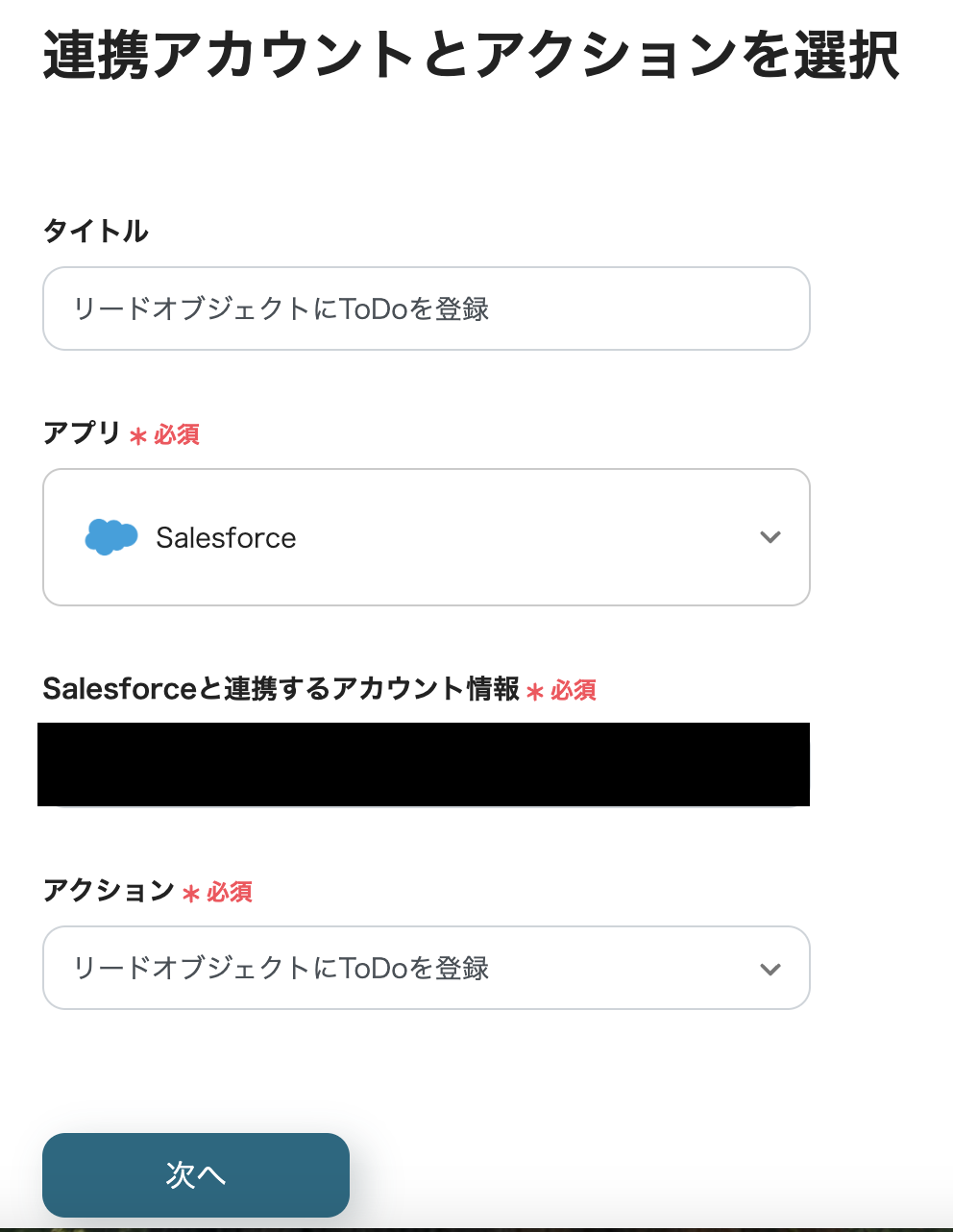Viewport: 953px width, 1232px height.
Task: Select the Salesforce app name text
Action: click(226, 538)
